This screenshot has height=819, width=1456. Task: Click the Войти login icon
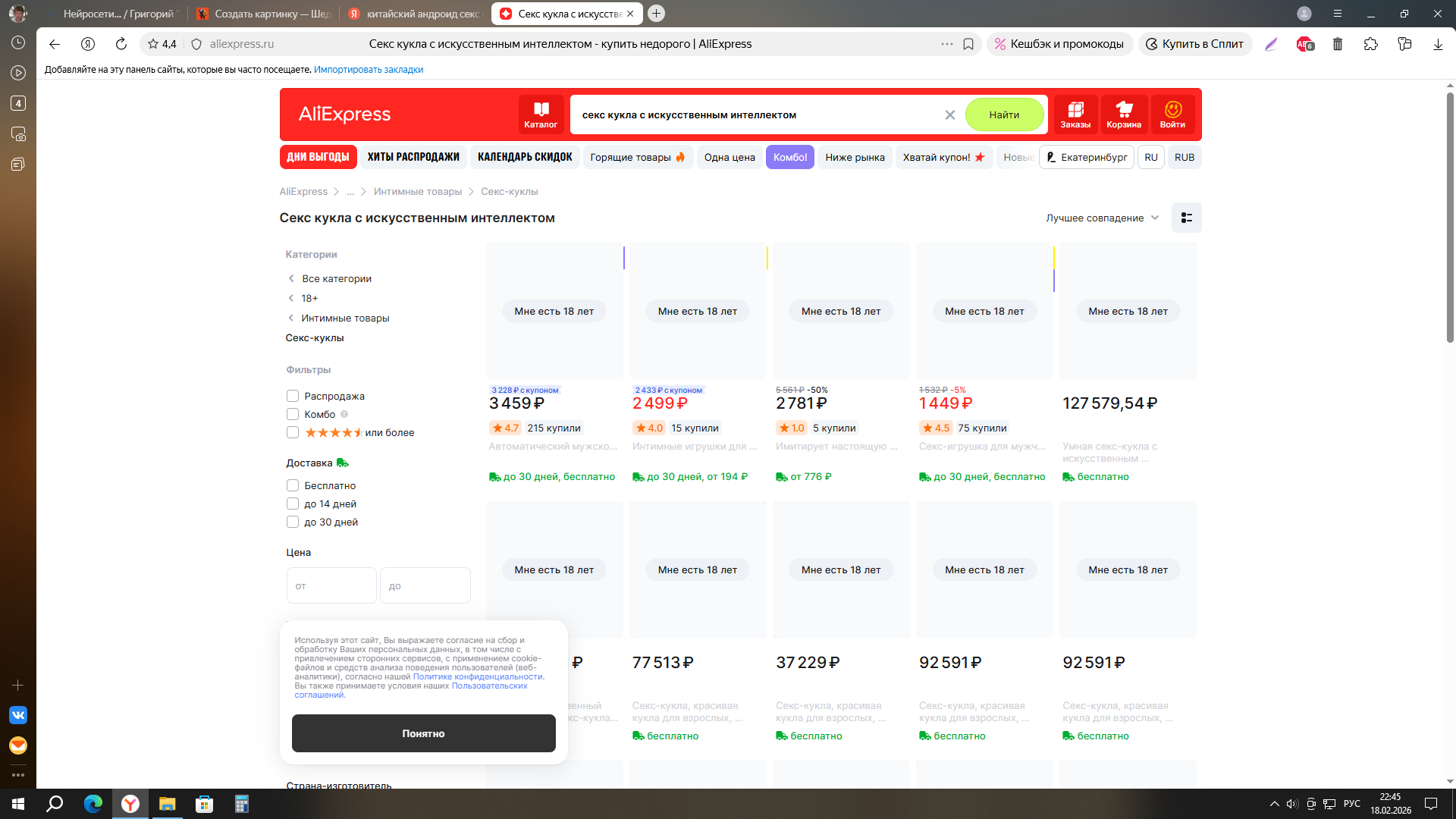[1172, 115]
